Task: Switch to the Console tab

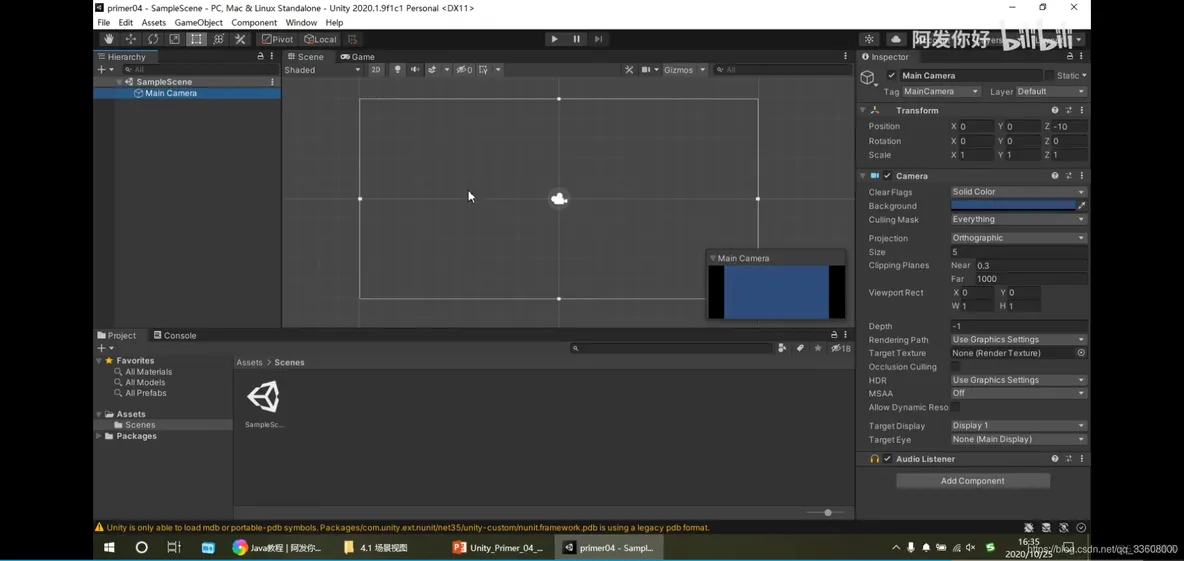Action: 174,335
